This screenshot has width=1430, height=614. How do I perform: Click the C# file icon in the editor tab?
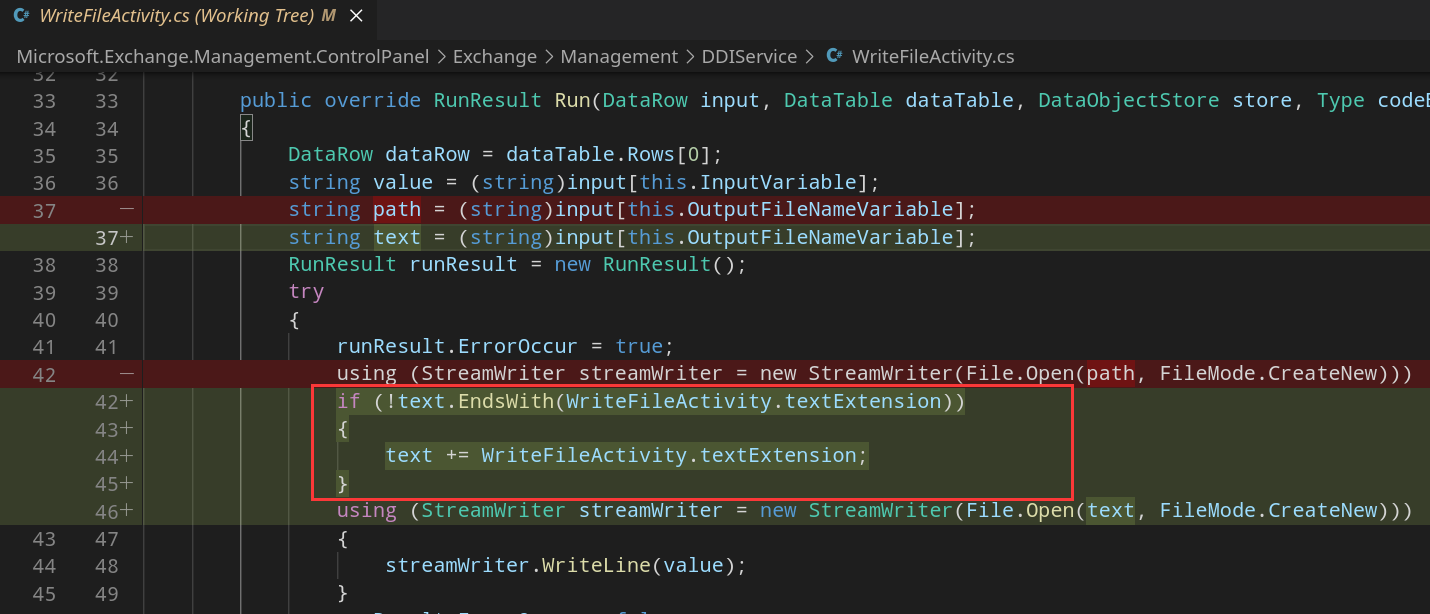click(x=21, y=16)
